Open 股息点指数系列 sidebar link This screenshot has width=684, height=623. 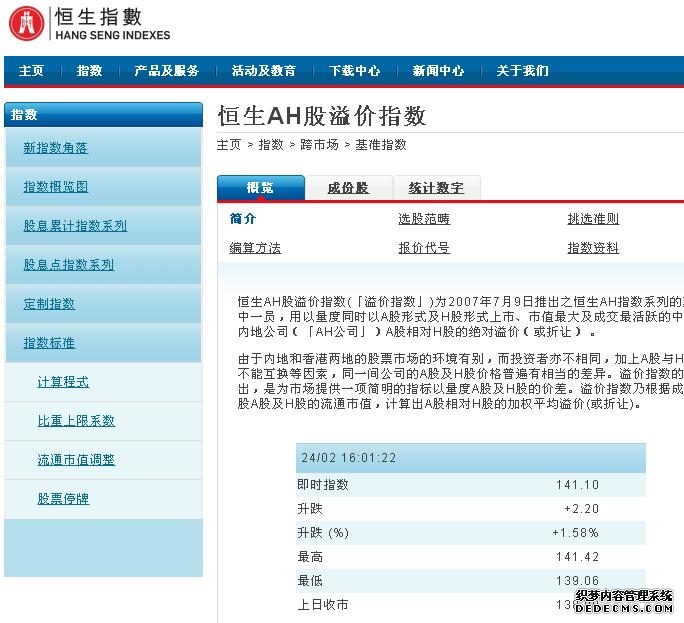coord(68,264)
